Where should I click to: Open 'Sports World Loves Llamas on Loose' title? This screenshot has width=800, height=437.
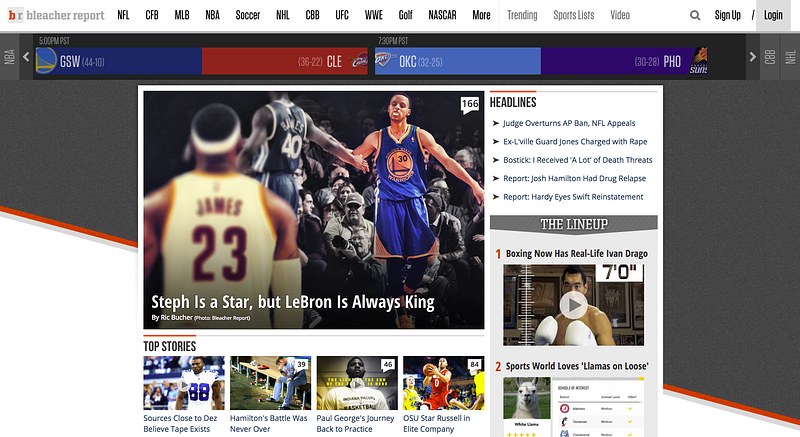pyautogui.click(x=577, y=366)
